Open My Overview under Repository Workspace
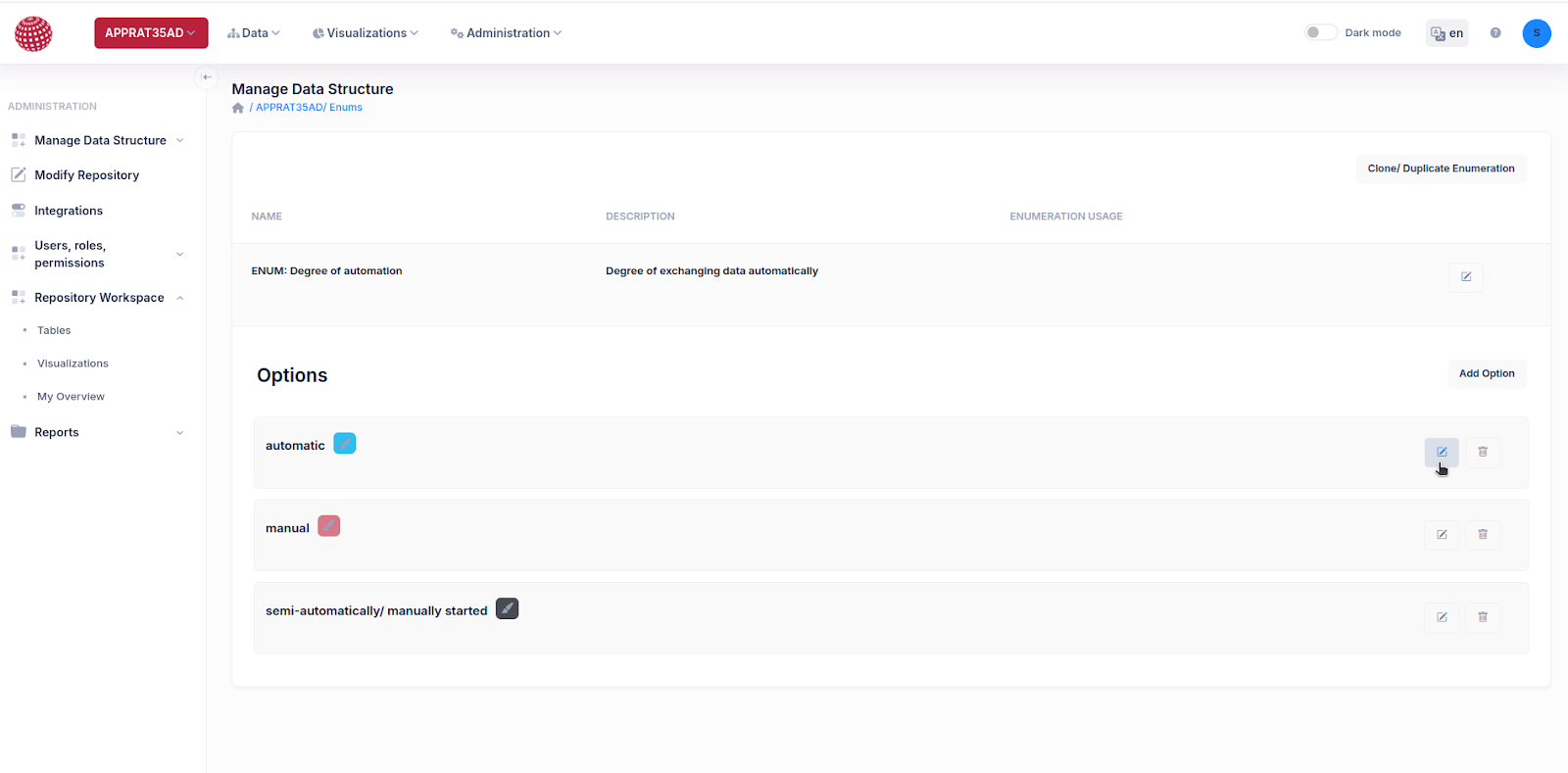 (x=71, y=397)
